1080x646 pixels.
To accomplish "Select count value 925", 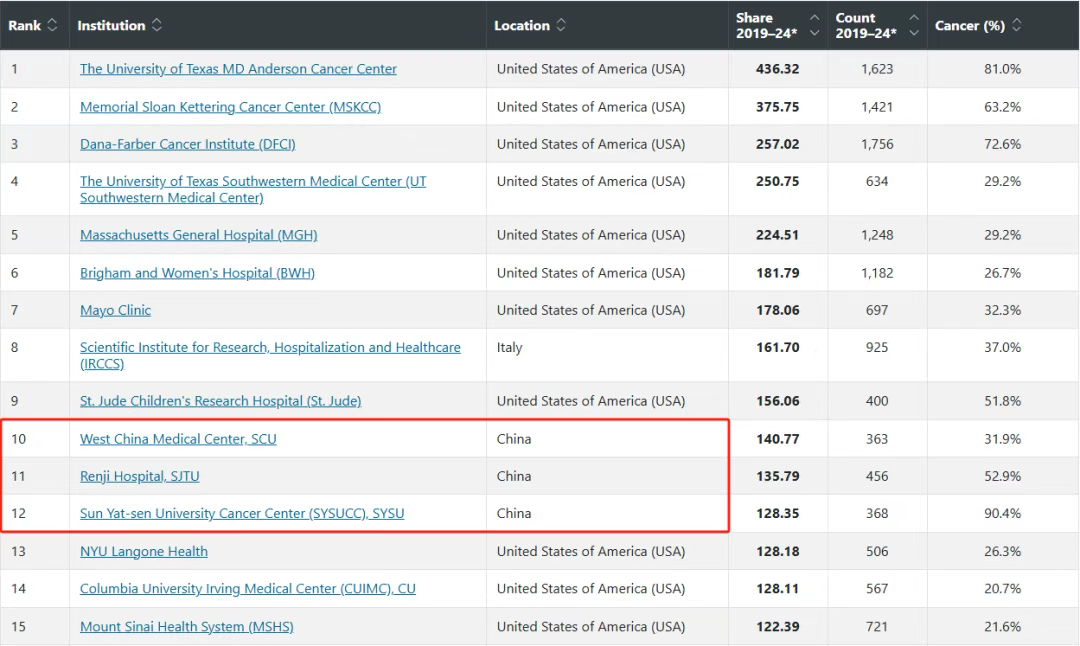I will (x=877, y=347).
